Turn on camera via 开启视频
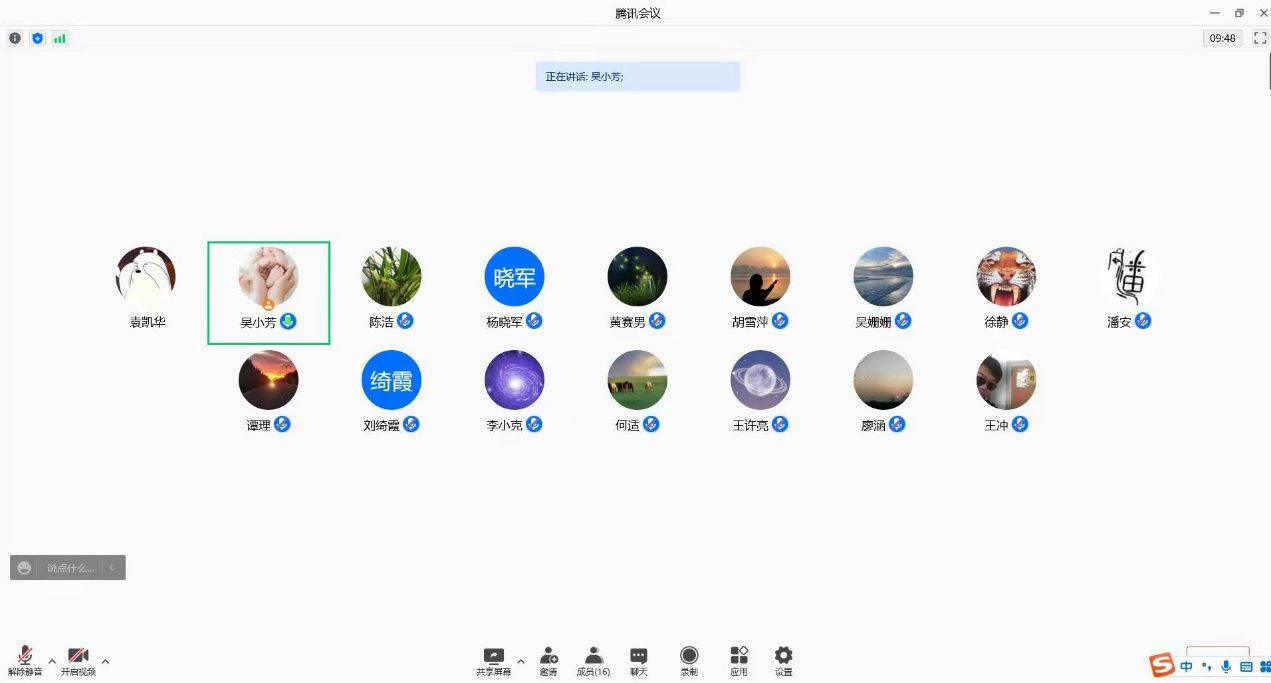Screen dimensions: 1271x683 pyautogui.click(x=78, y=659)
